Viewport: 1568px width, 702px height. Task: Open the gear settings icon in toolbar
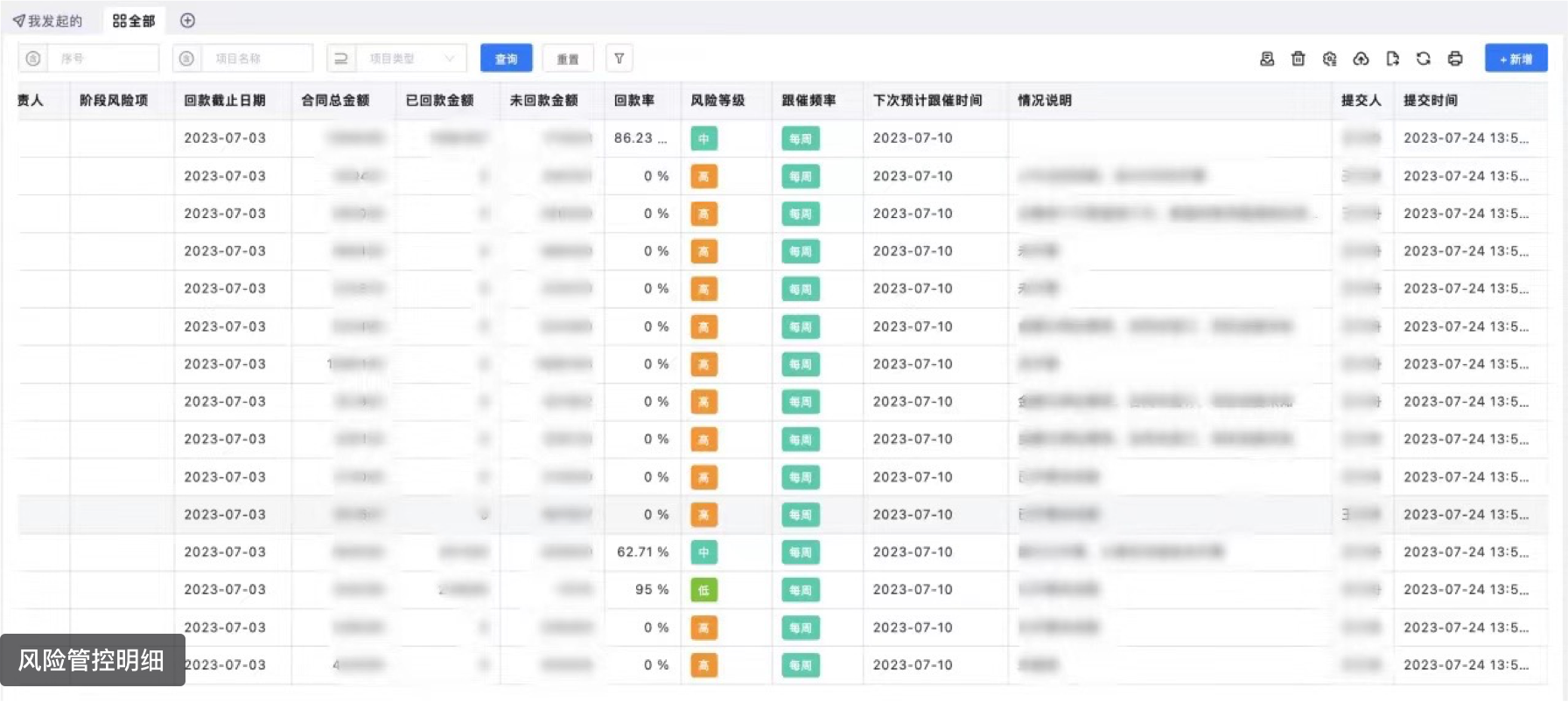tap(1329, 59)
